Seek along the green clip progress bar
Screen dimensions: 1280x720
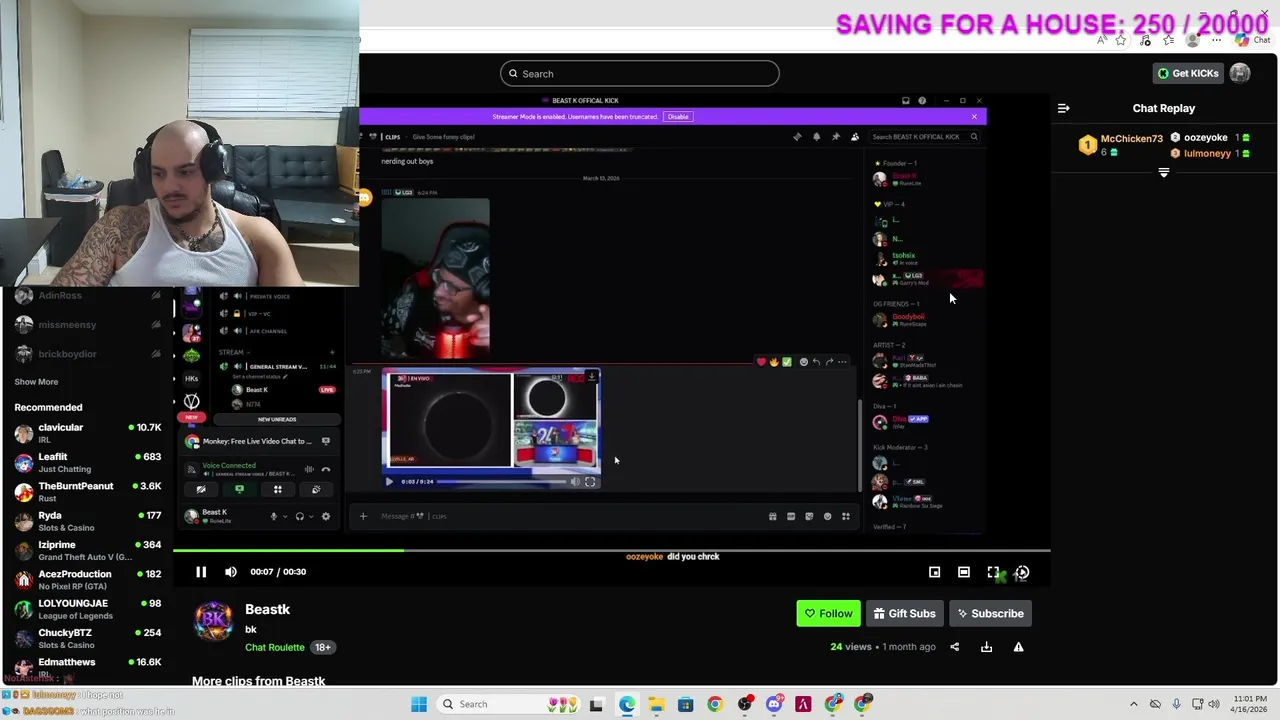pyautogui.click(x=611, y=550)
